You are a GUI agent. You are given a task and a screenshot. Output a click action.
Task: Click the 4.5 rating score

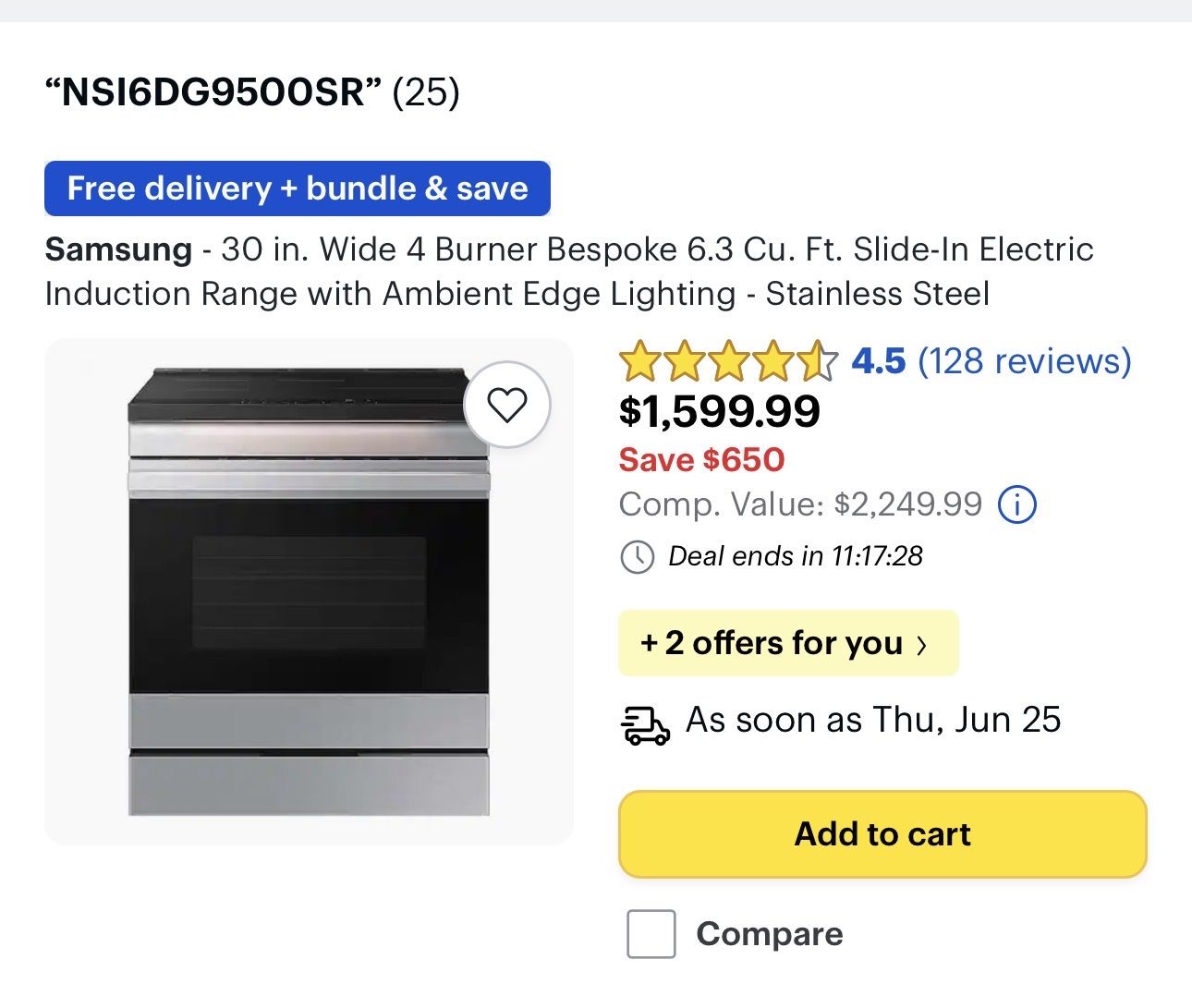[x=878, y=361]
